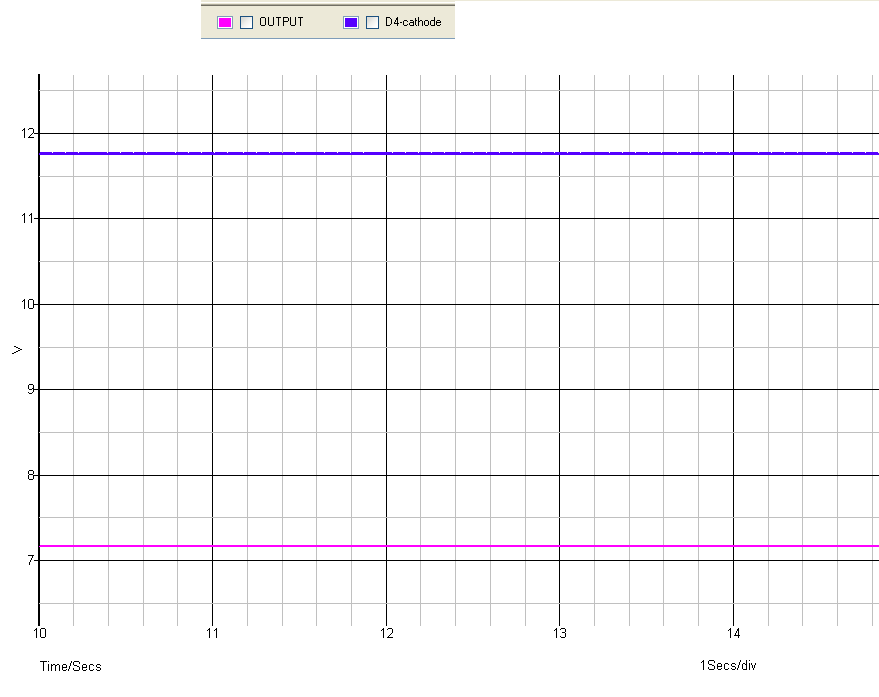879x697 pixels.
Task: Click the 12 value on voltage axis
Action: [27, 133]
